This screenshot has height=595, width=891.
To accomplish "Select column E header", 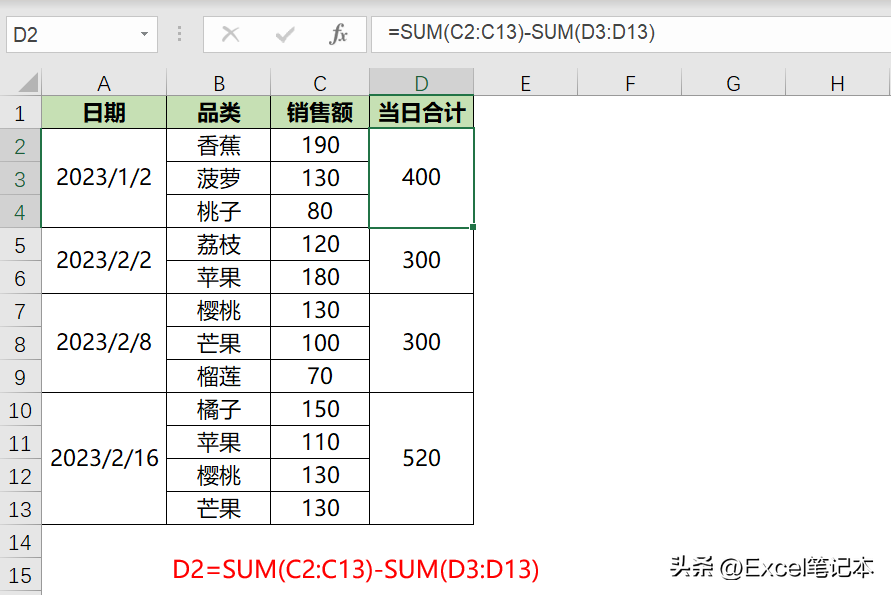I will tap(526, 83).
